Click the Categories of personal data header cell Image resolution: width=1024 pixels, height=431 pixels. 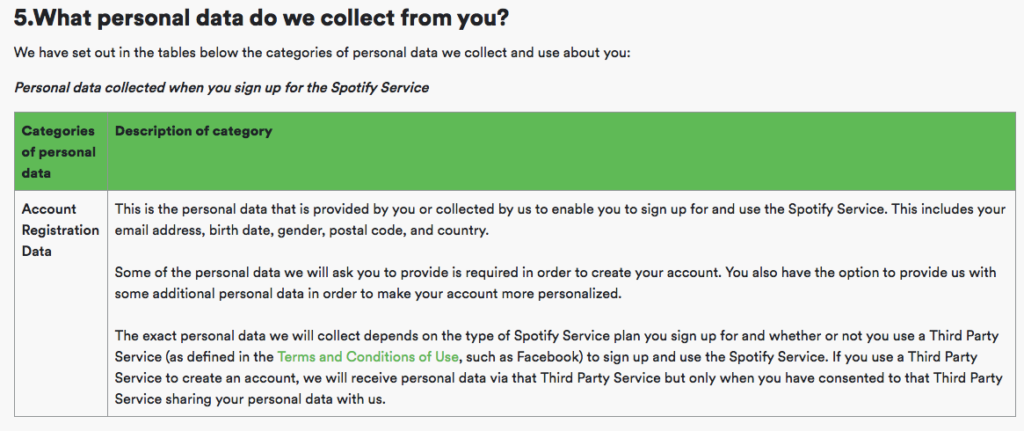[59, 152]
